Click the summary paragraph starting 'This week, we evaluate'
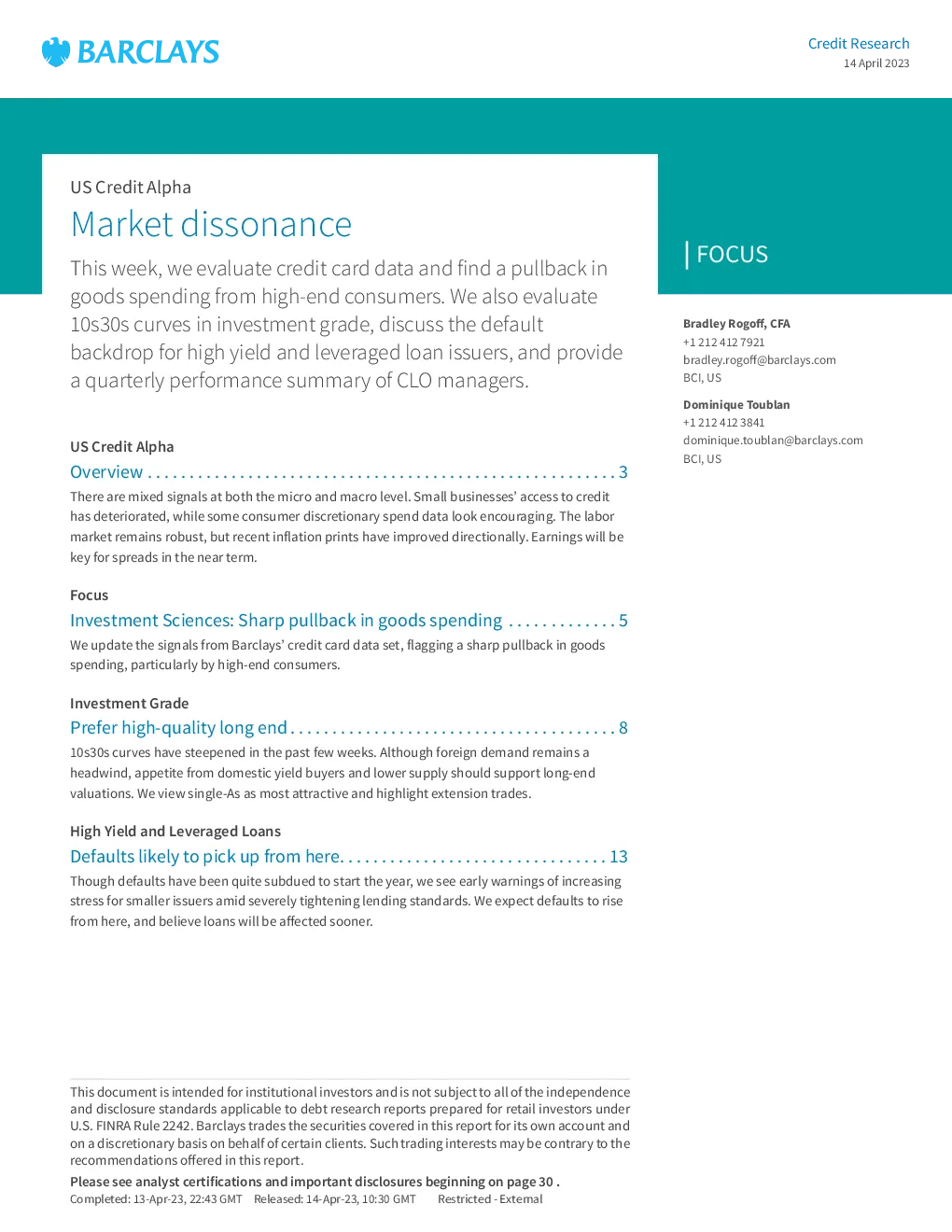Viewport: 952px width, 1232px height. click(346, 324)
